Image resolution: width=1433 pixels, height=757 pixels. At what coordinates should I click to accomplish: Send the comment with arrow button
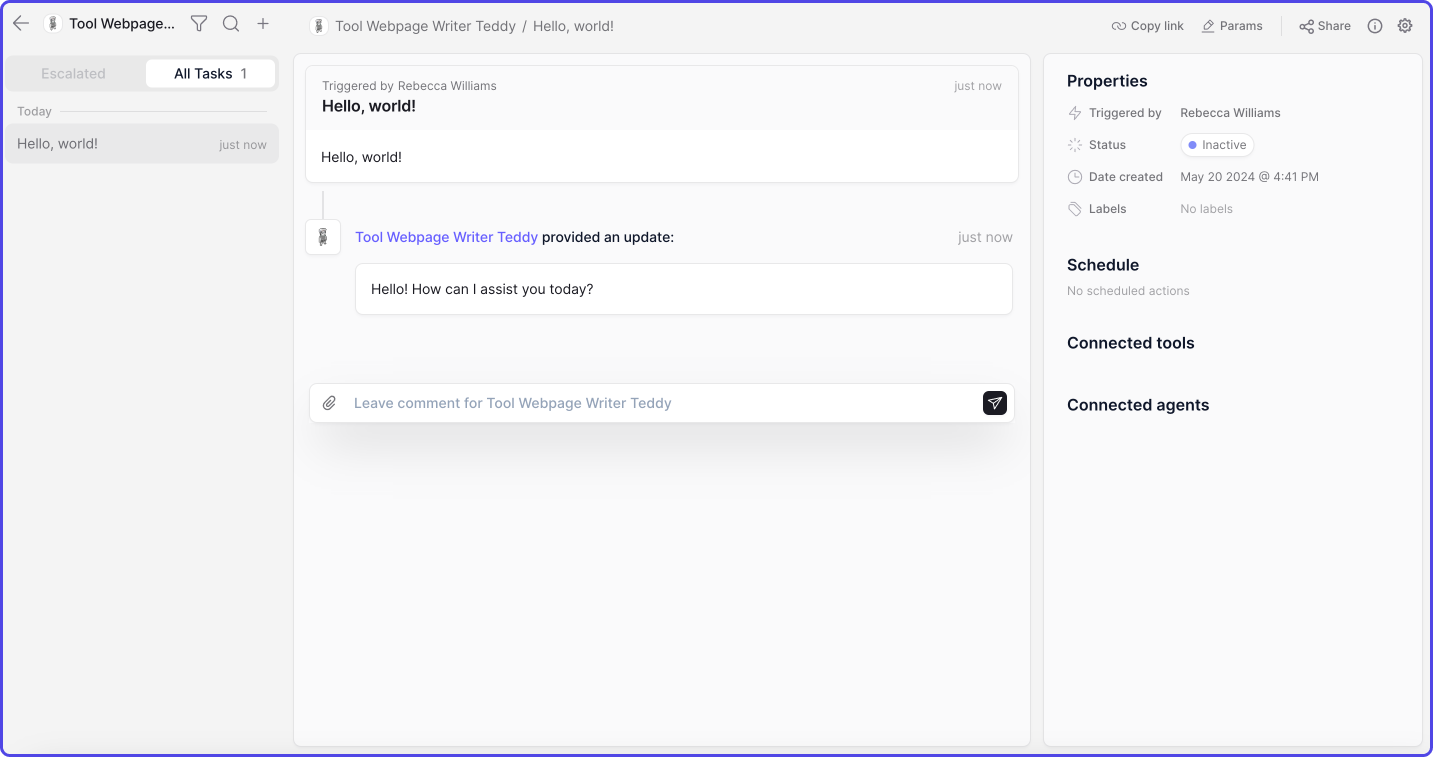(995, 403)
